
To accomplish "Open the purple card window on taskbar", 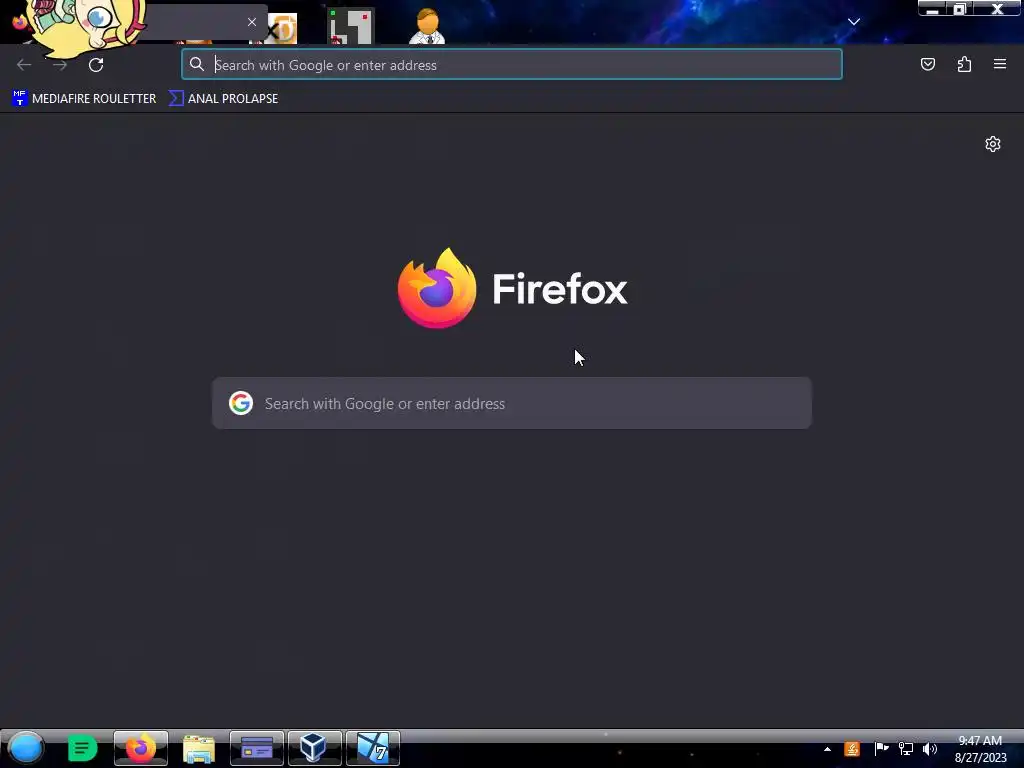I will coord(257,748).
